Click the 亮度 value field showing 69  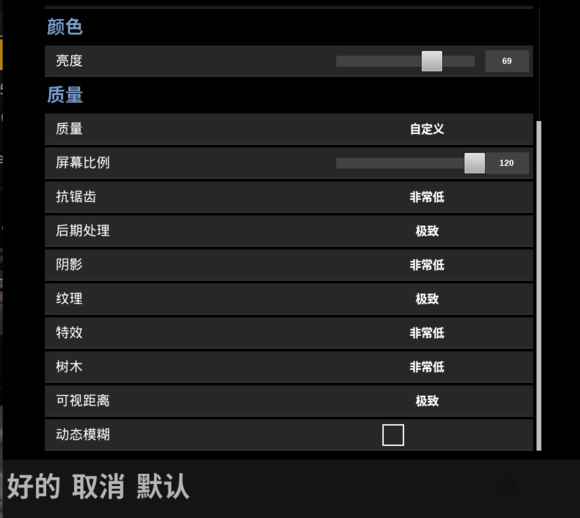[x=507, y=61]
